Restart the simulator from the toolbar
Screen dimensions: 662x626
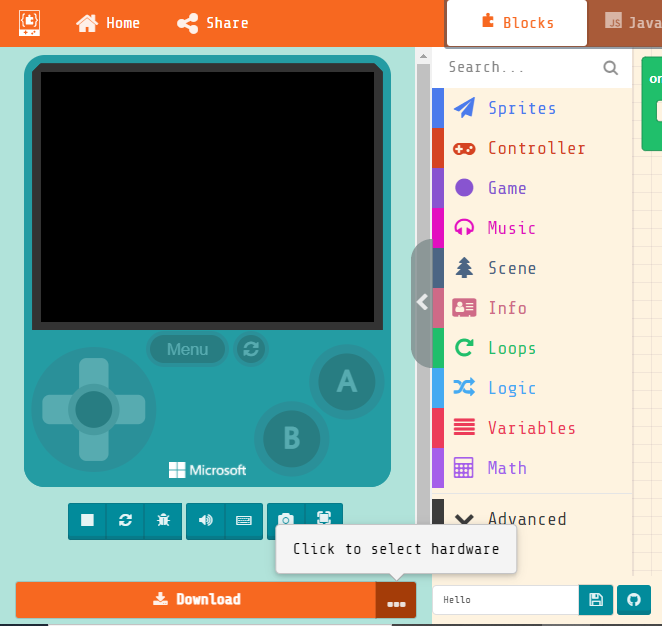click(x=125, y=520)
